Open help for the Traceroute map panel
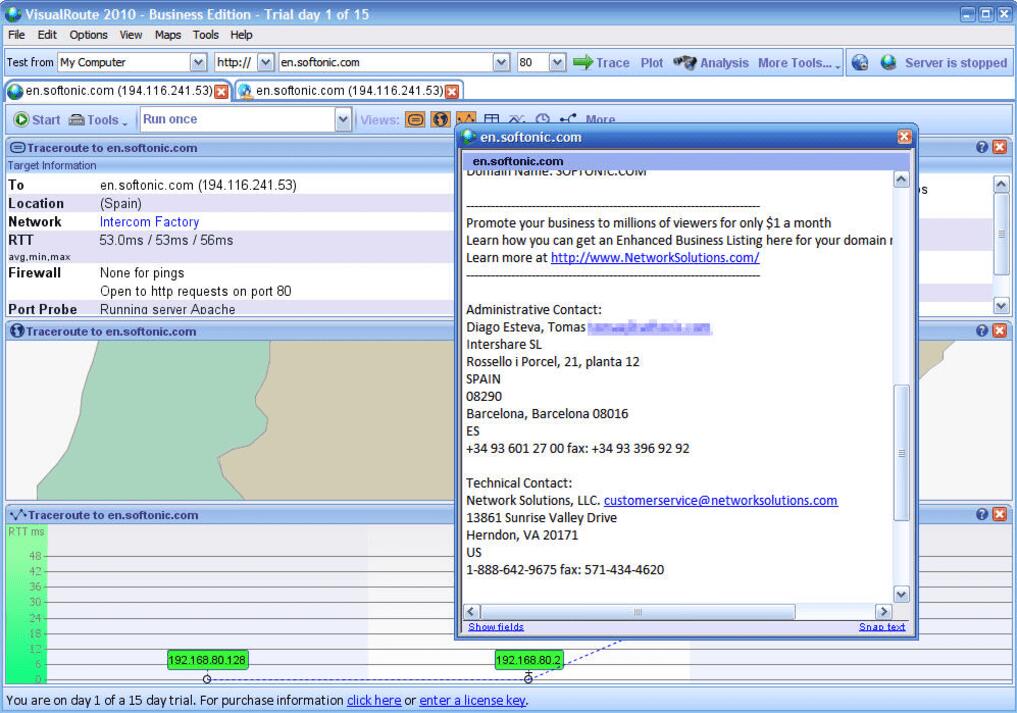This screenshot has width=1017, height=713. [982, 331]
